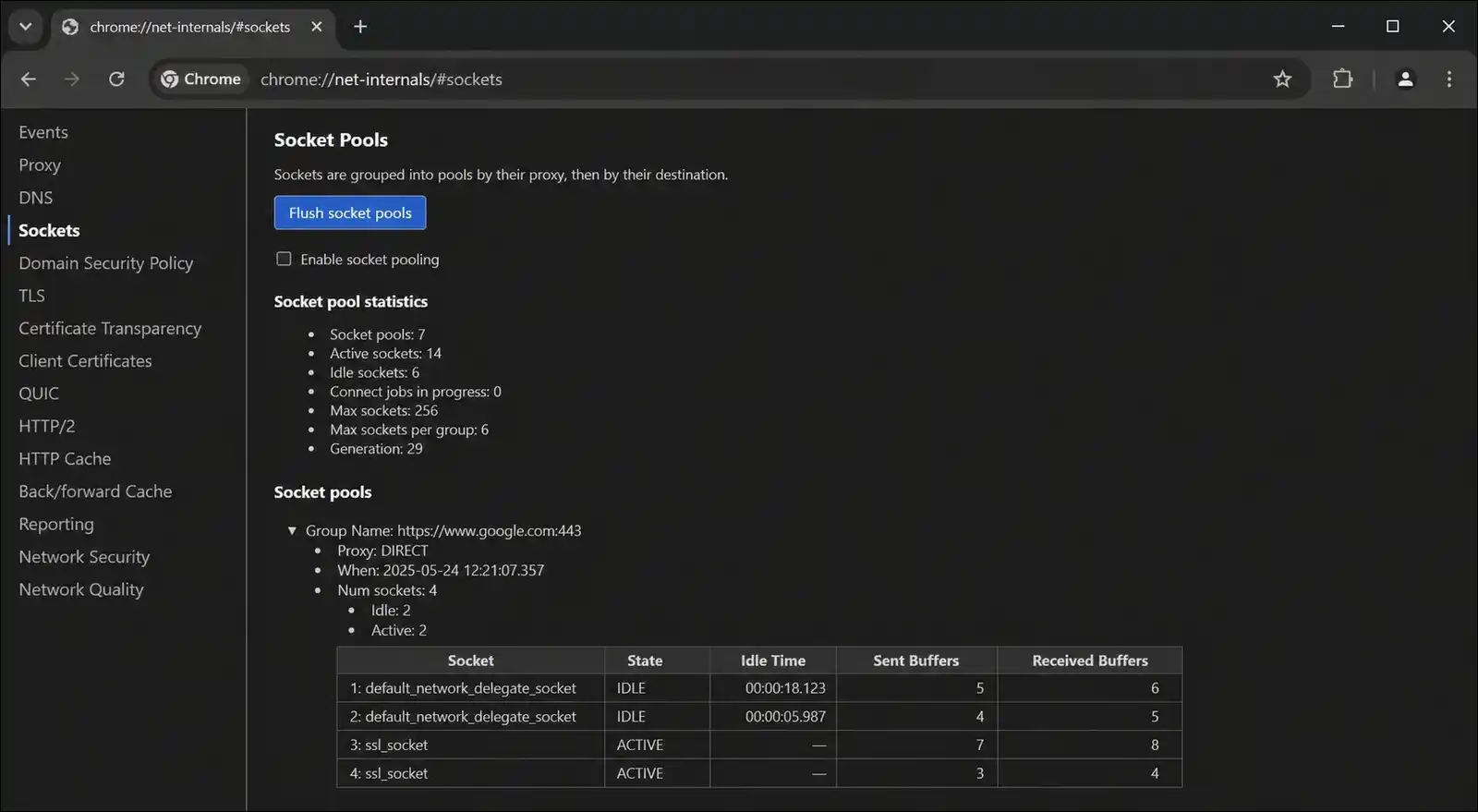Click the When: 2025-05-24 timestamp
1478x812 pixels.
[x=441, y=570]
